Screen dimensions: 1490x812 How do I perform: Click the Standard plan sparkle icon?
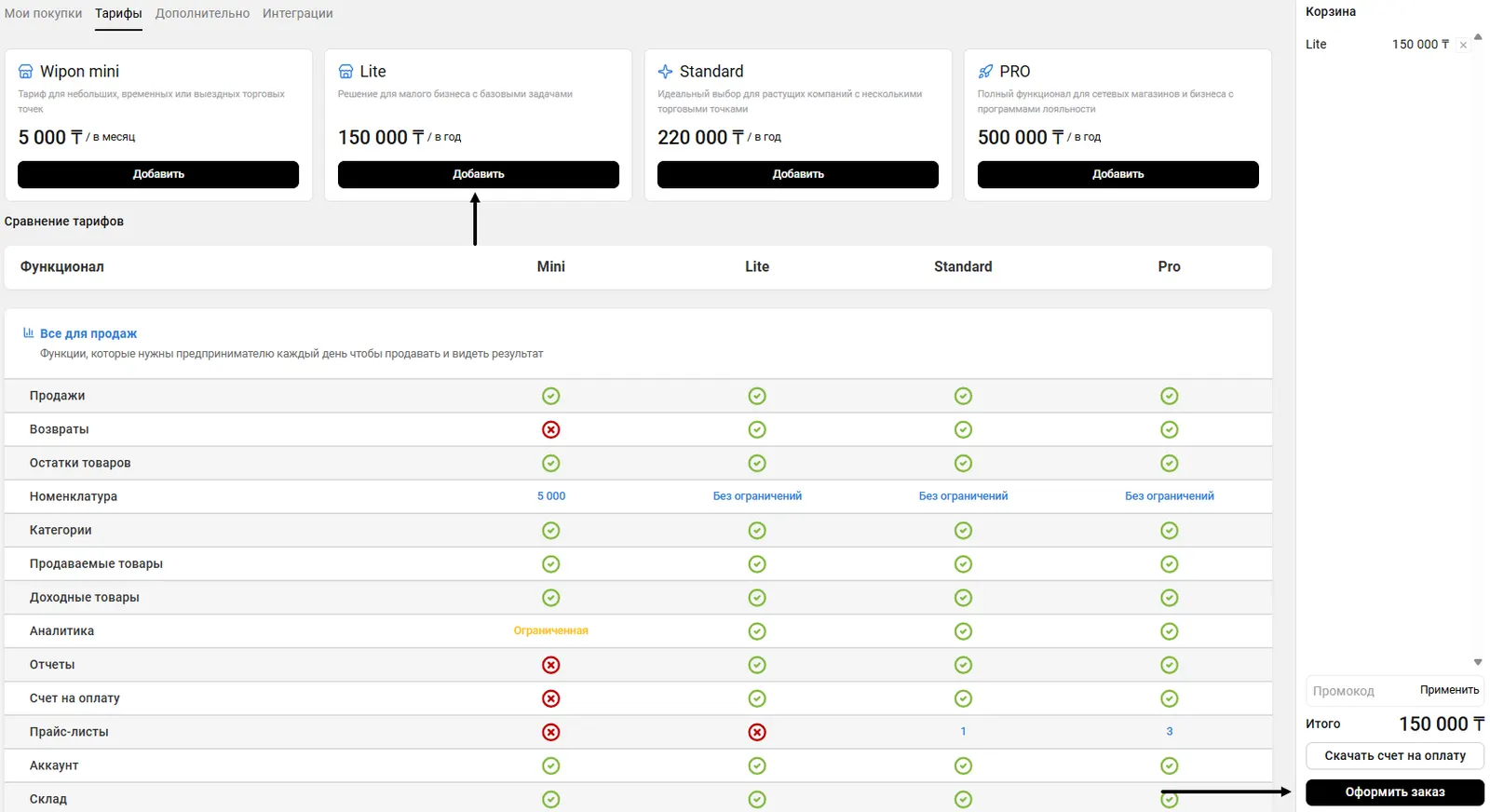(x=665, y=72)
